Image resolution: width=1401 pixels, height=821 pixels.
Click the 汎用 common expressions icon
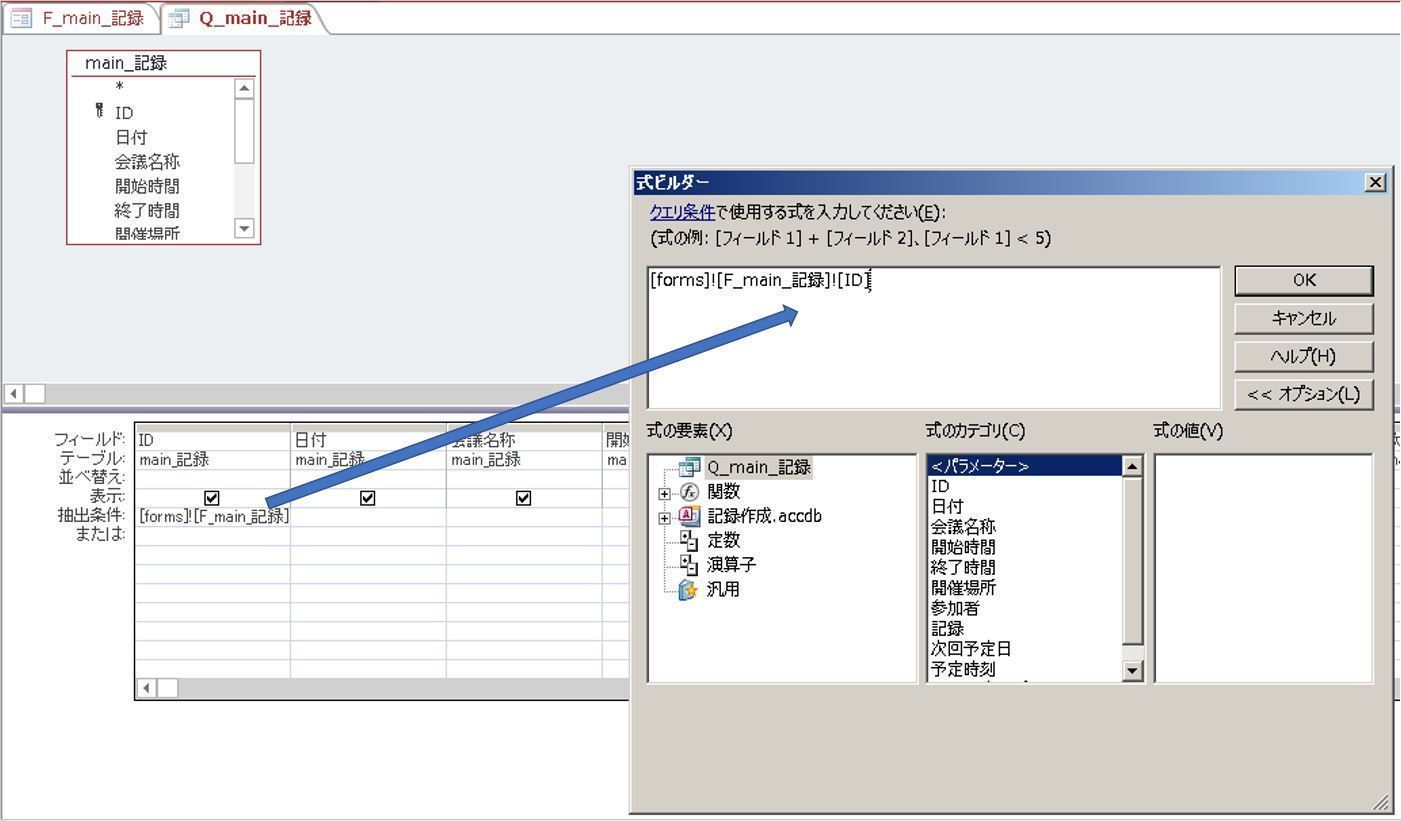690,589
